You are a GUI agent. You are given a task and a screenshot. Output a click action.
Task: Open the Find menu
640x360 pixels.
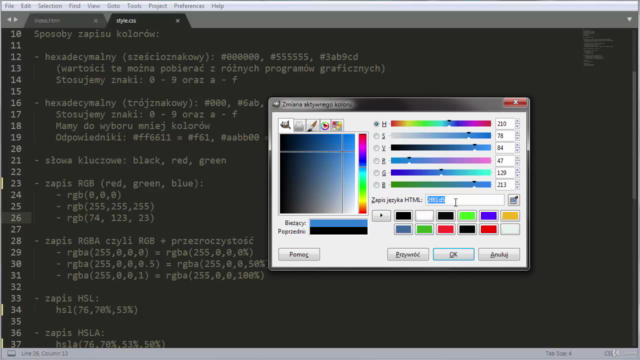click(74, 6)
